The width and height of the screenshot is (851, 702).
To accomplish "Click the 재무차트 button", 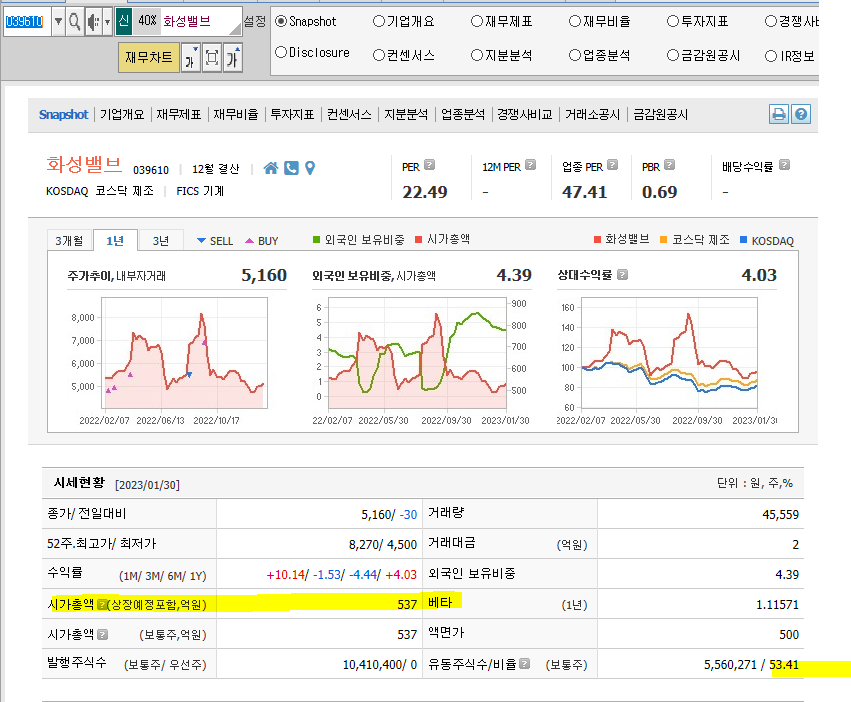I will (149, 58).
